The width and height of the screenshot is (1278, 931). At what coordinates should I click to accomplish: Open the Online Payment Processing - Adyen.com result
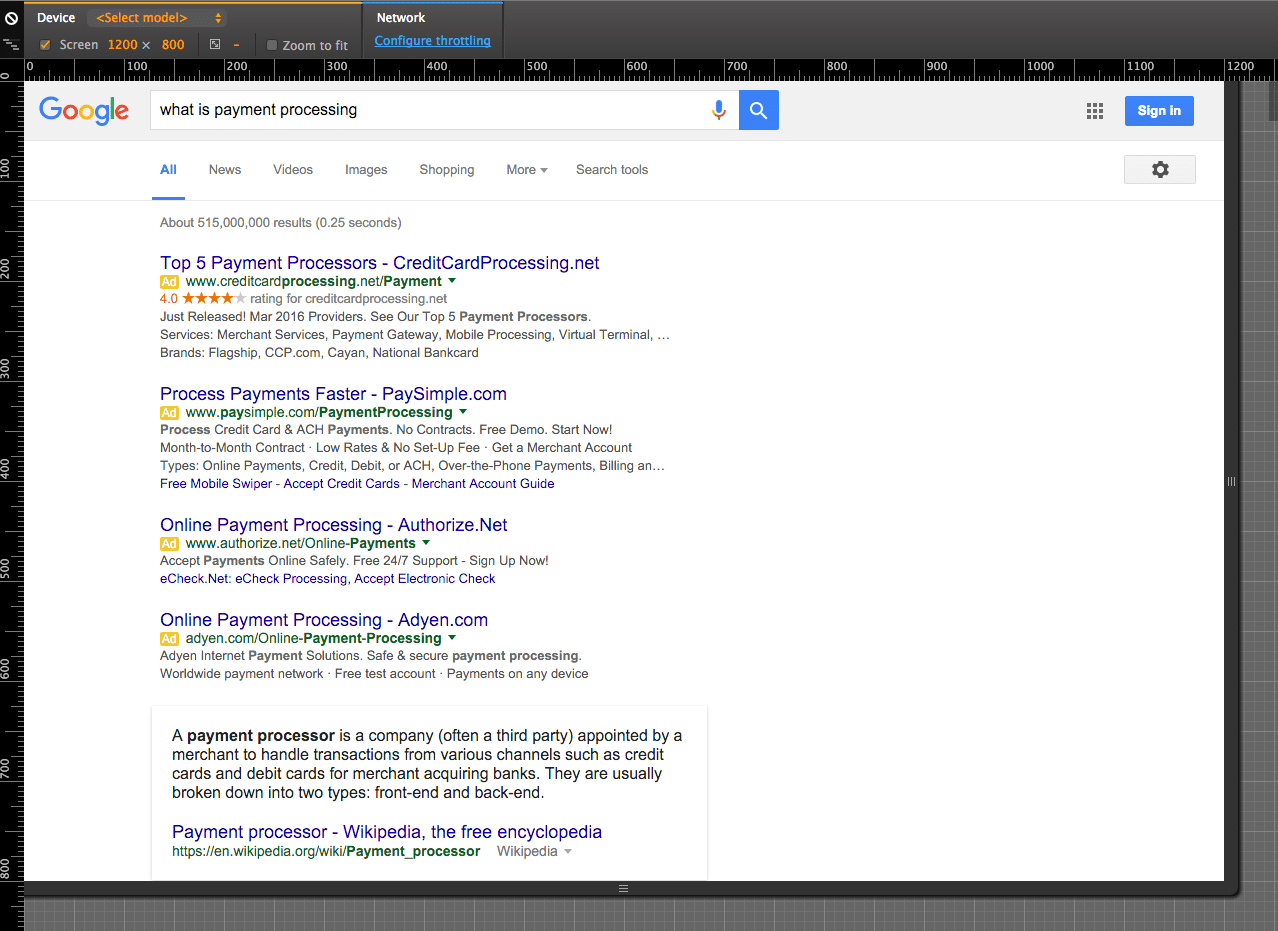(x=324, y=620)
